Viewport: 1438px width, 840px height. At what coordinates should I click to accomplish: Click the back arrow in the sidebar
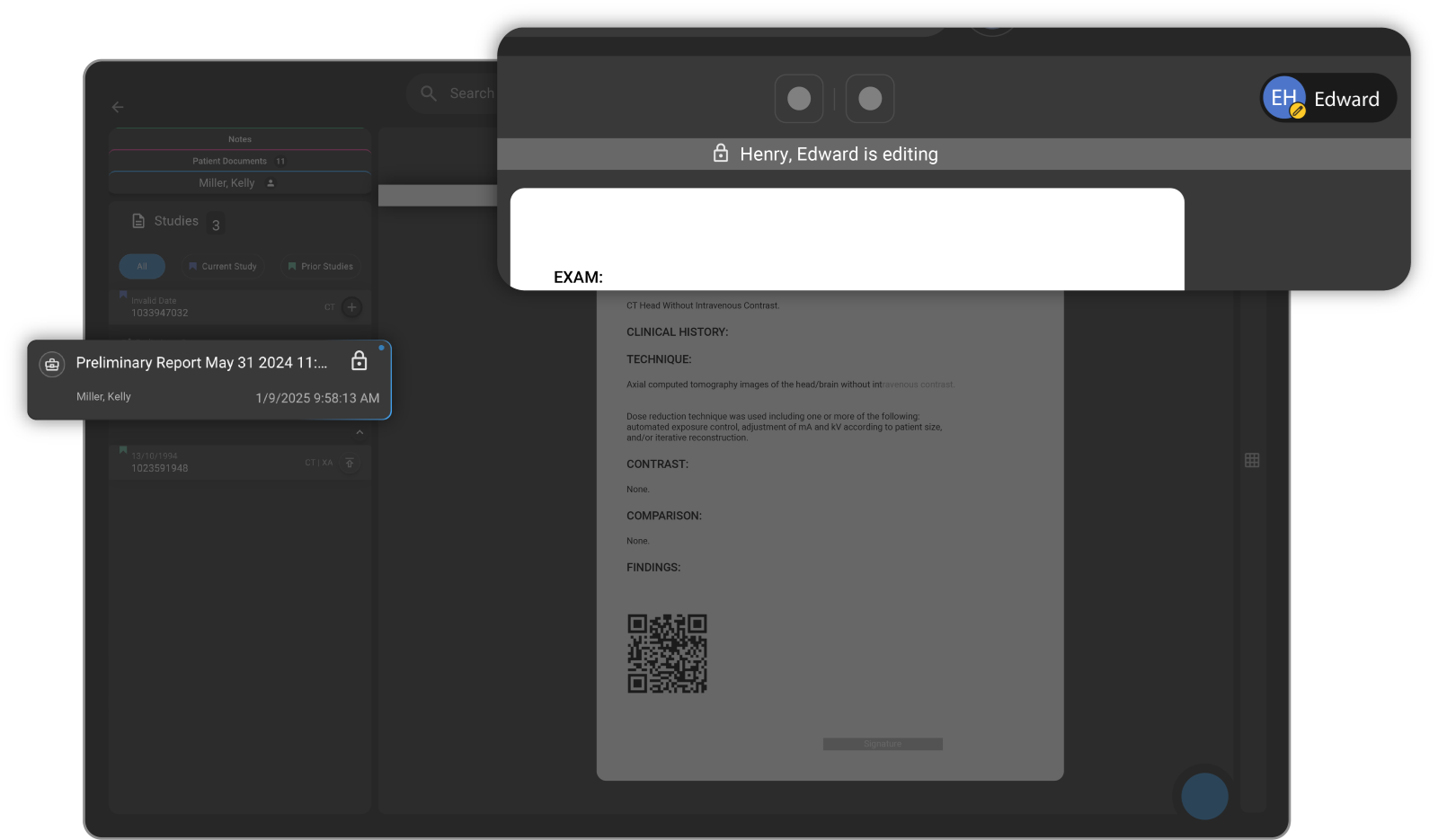[117, 107]
